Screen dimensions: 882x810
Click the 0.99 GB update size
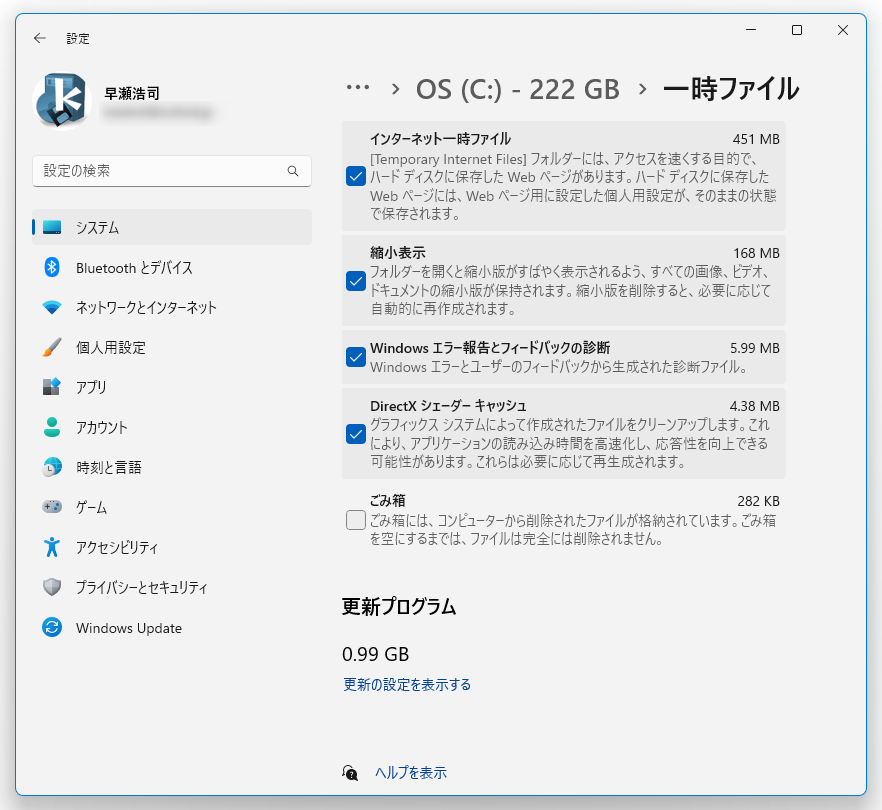(x=375, y=654)
